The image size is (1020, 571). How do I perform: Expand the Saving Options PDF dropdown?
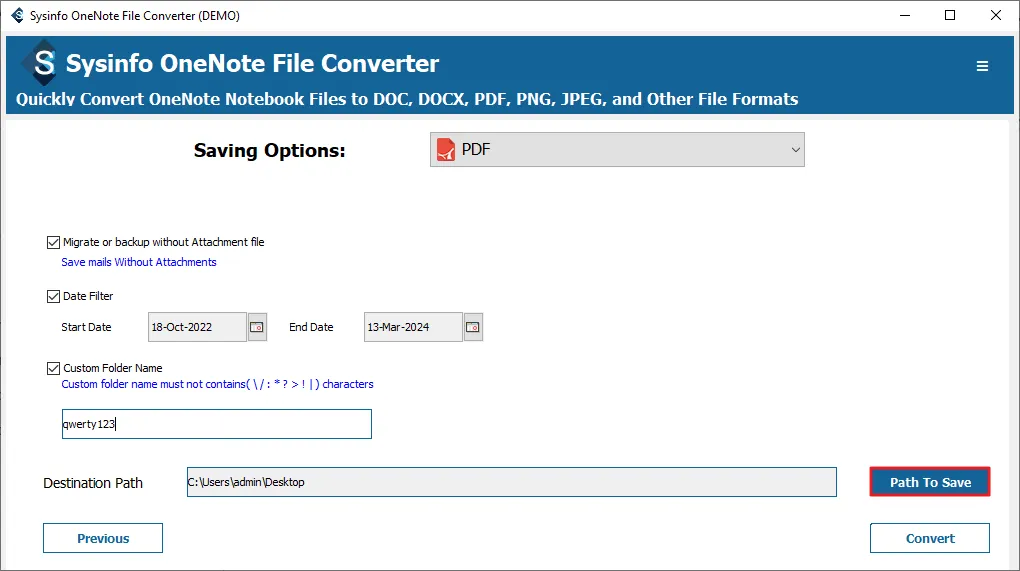(617, 150)
